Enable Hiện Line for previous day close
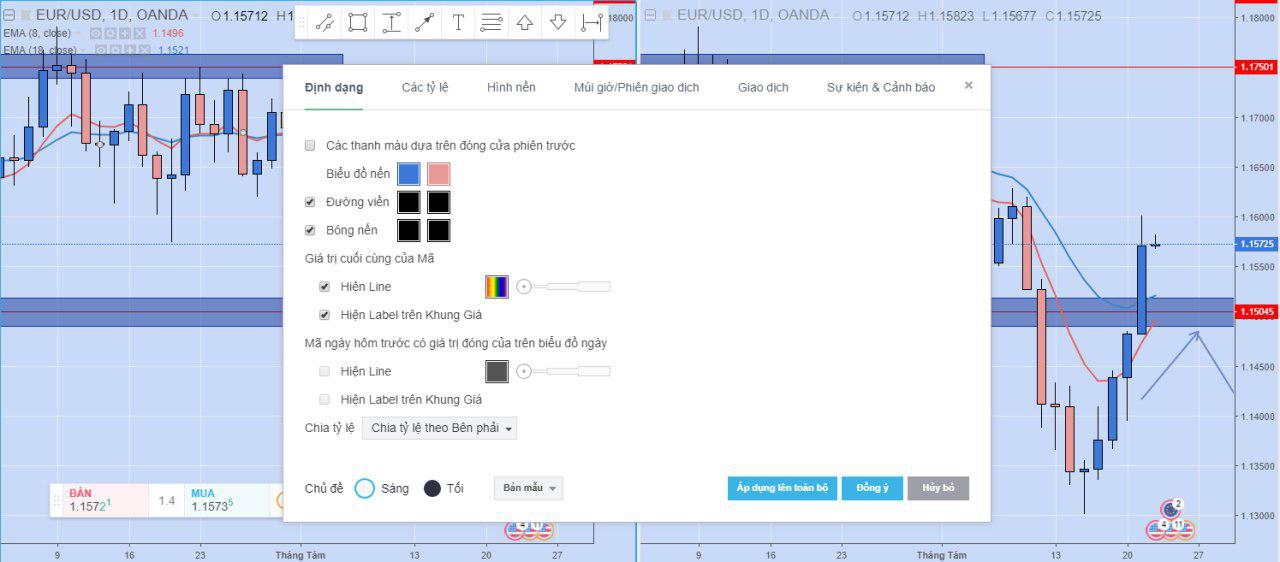 click(324, 371)
